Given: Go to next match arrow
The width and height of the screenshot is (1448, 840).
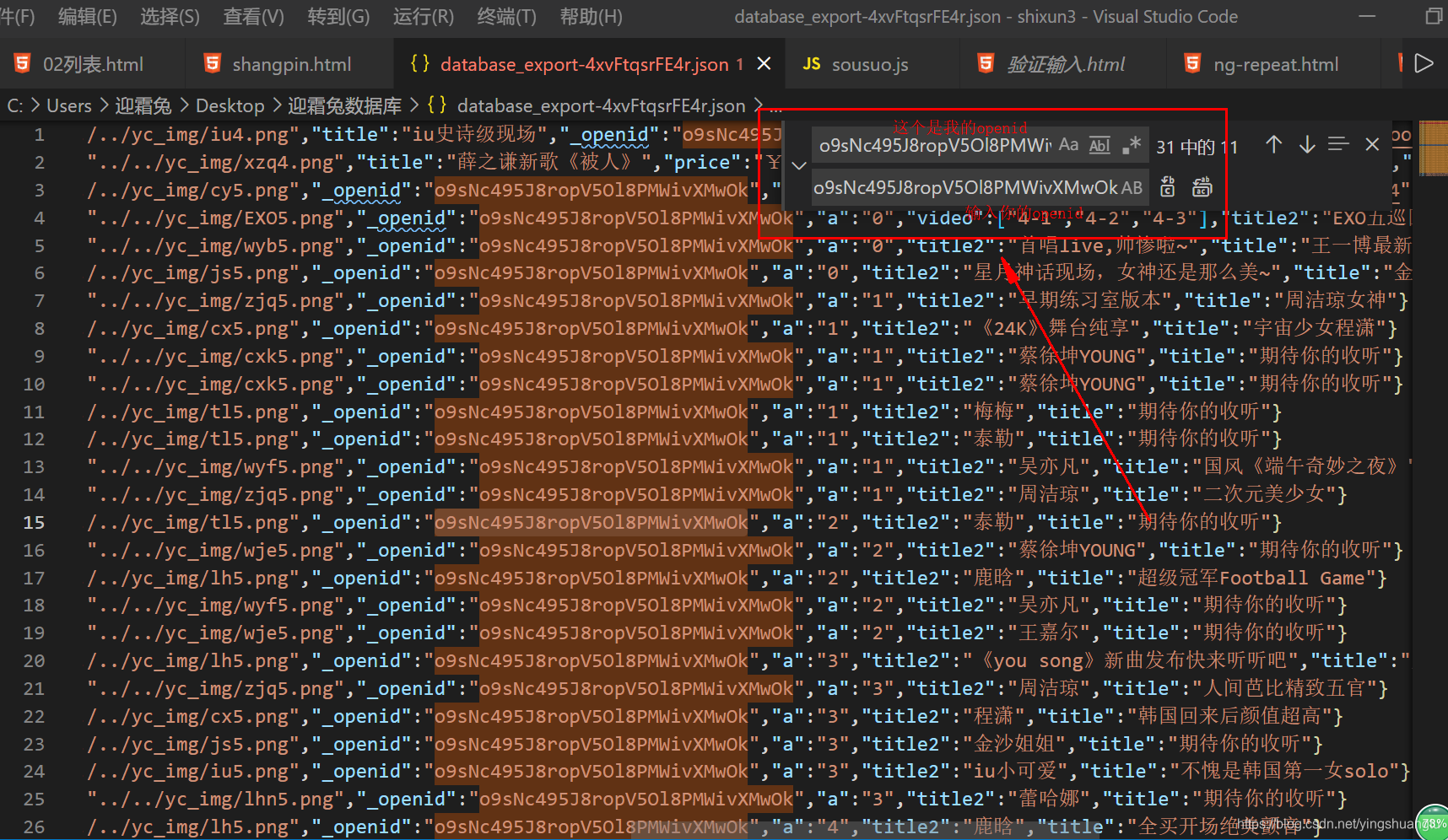Looking at the screenshot, I should coord(1306,145).
